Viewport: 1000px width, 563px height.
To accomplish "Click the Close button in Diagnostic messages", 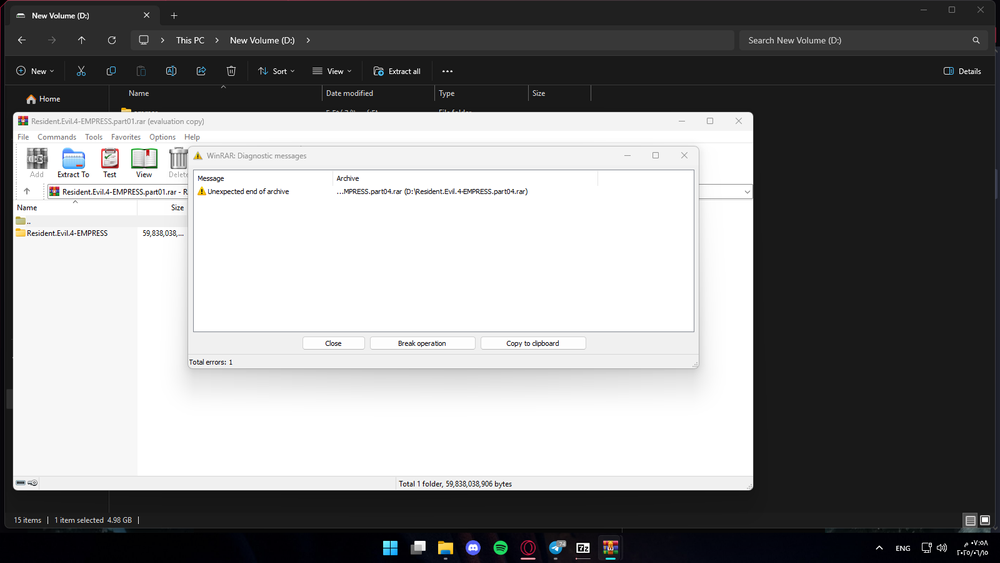I will click(x=333, y=343).
